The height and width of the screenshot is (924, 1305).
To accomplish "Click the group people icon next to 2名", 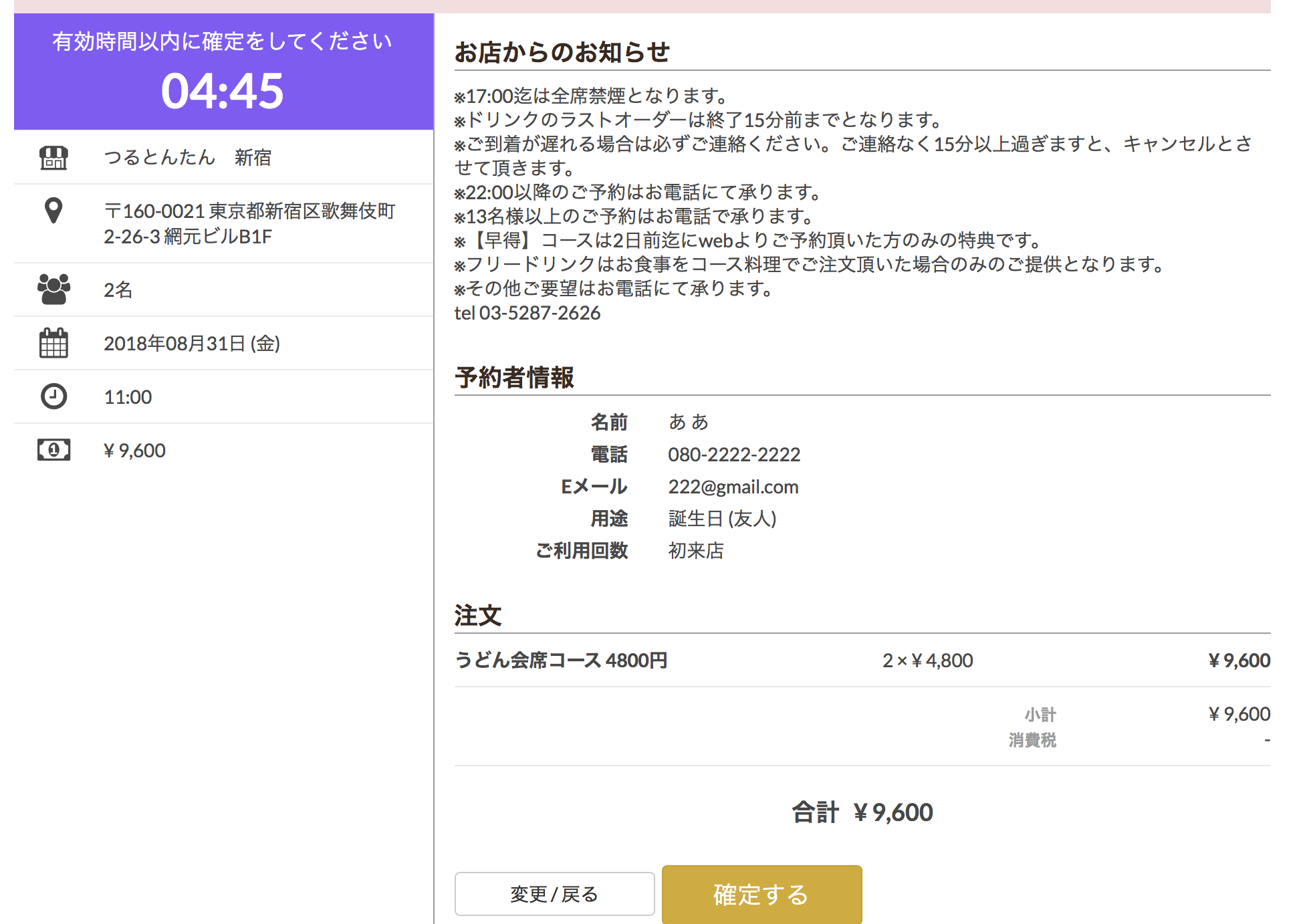I will [x=53, y=290].
